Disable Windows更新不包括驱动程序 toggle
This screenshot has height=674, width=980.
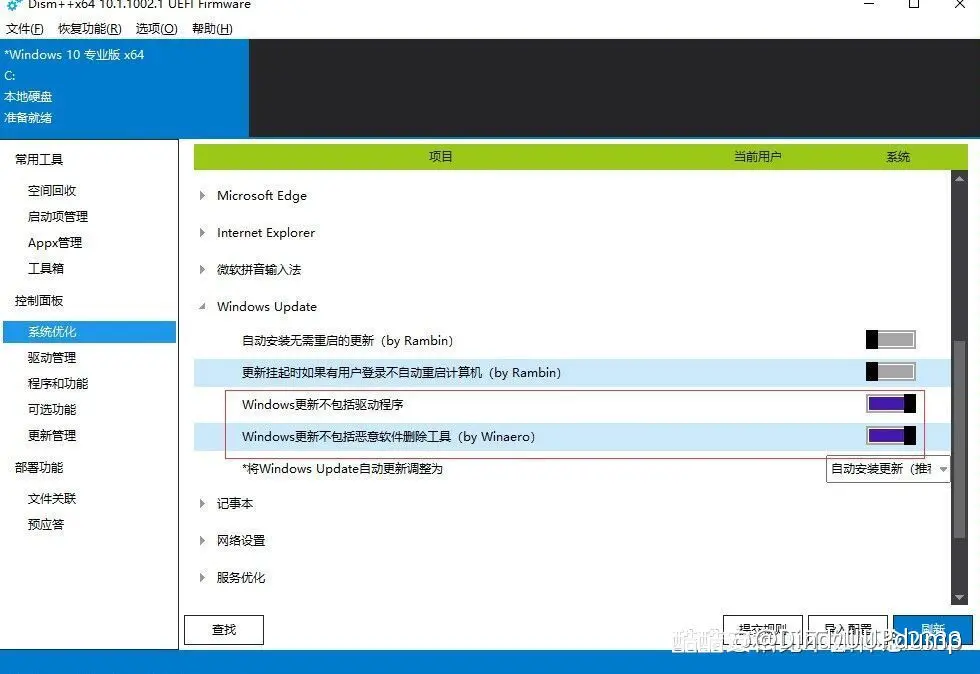tap(890, 404)
